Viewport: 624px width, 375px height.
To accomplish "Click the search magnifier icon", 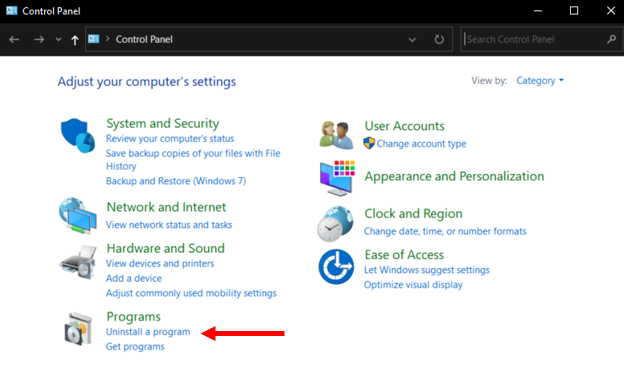I will [612, 39].
